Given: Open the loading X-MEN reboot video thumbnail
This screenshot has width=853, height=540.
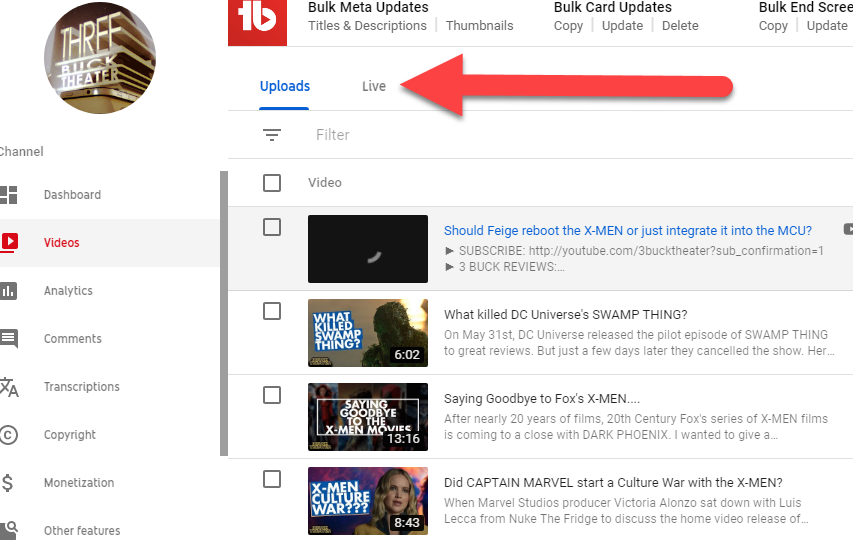Looking at the screenshot, I should pos(368,249).
